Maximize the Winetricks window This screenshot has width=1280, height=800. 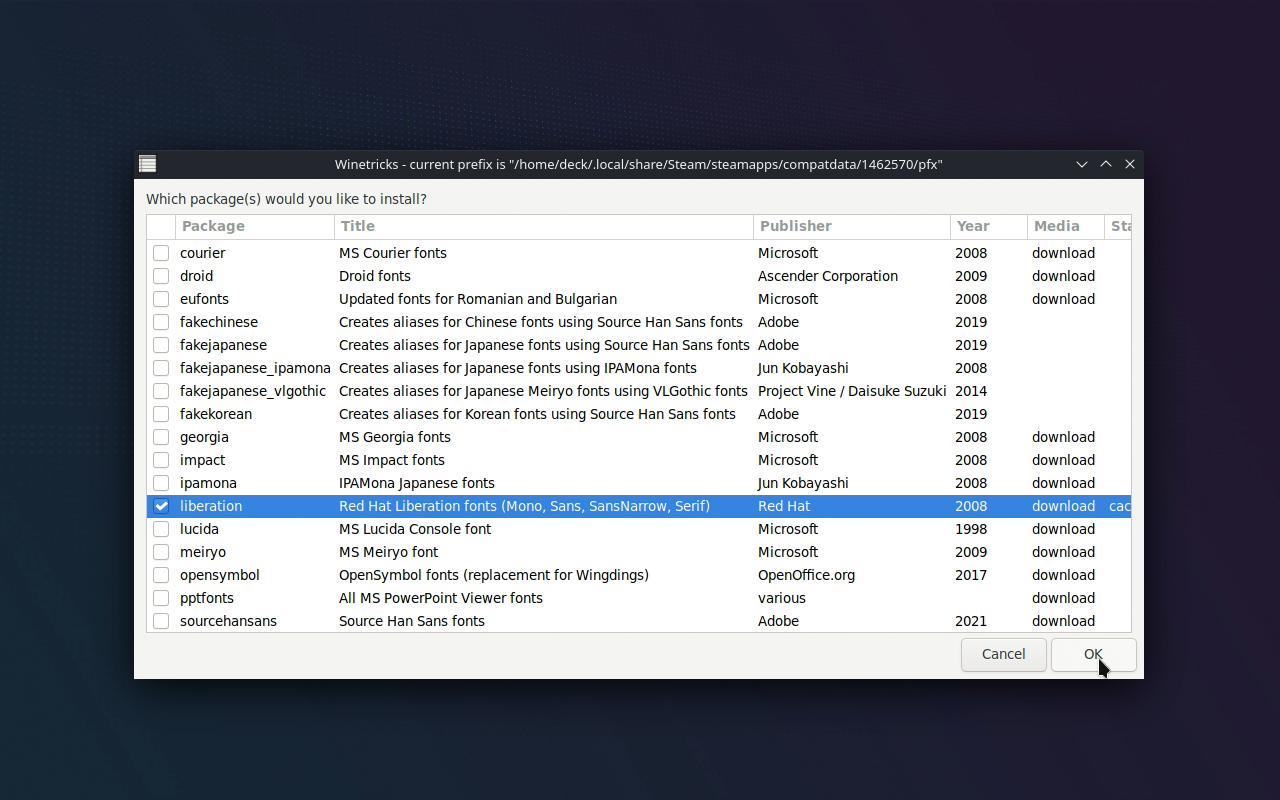[1105, 164]
